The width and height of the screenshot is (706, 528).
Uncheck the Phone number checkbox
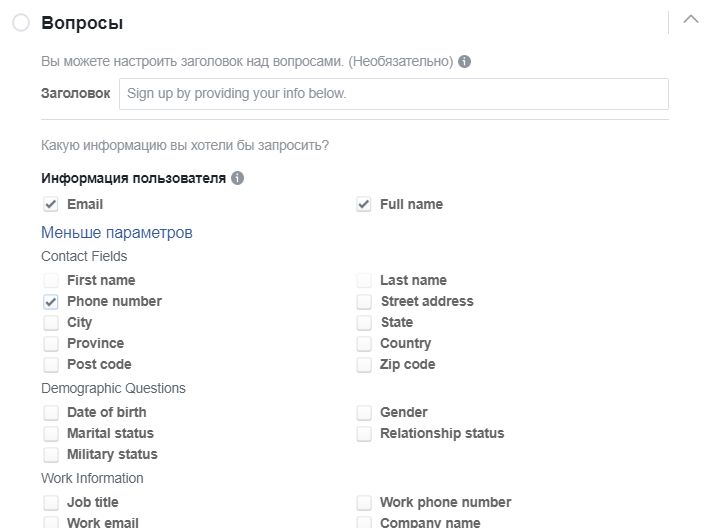click(x=51, y=302)
